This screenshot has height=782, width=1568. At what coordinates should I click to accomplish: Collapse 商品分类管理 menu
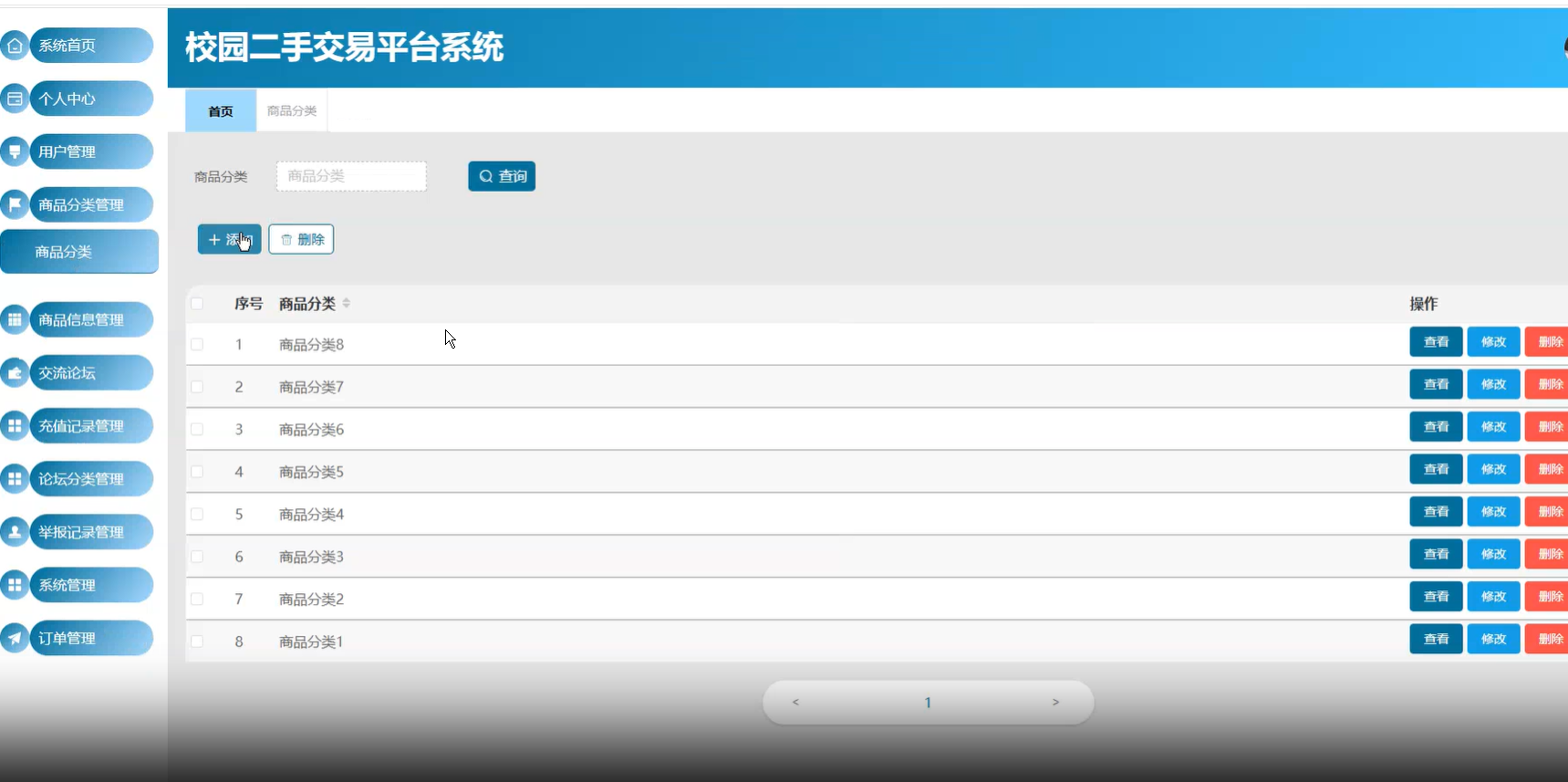(x=91, y=204)
